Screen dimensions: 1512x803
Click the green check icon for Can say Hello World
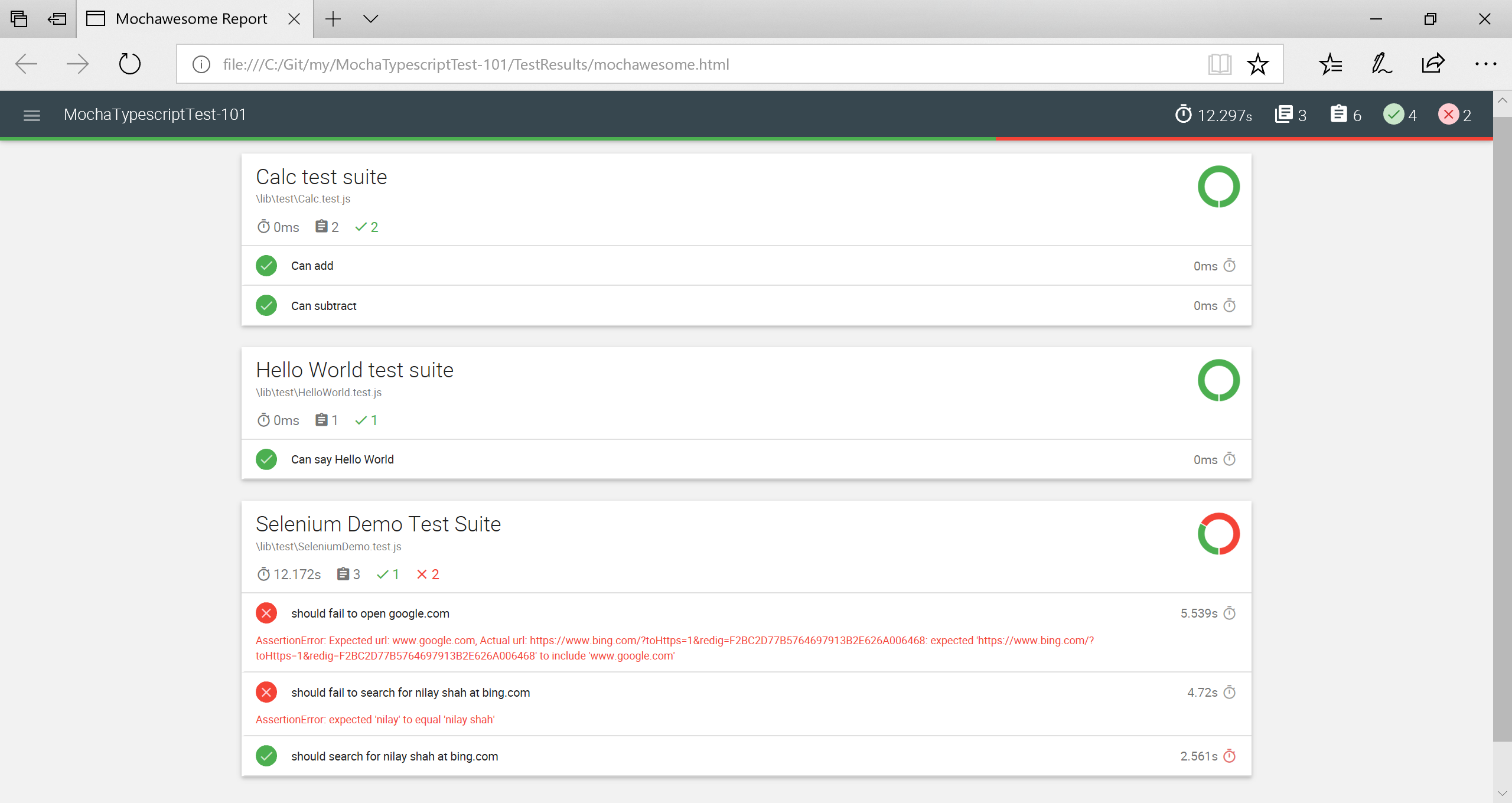click(266, 459)
